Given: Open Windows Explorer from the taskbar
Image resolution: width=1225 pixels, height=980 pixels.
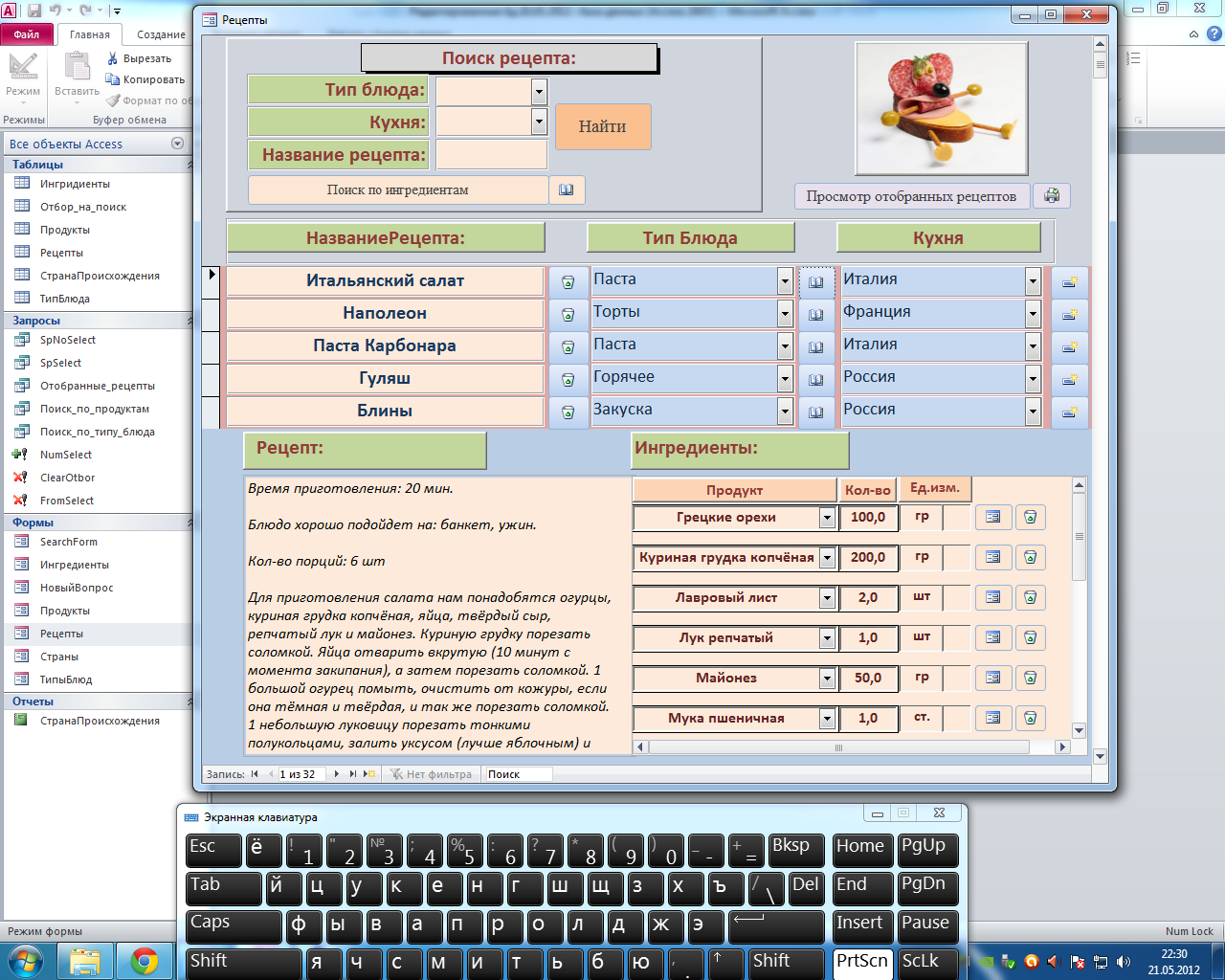Looking at the screenshot, I should coord(85,961).
